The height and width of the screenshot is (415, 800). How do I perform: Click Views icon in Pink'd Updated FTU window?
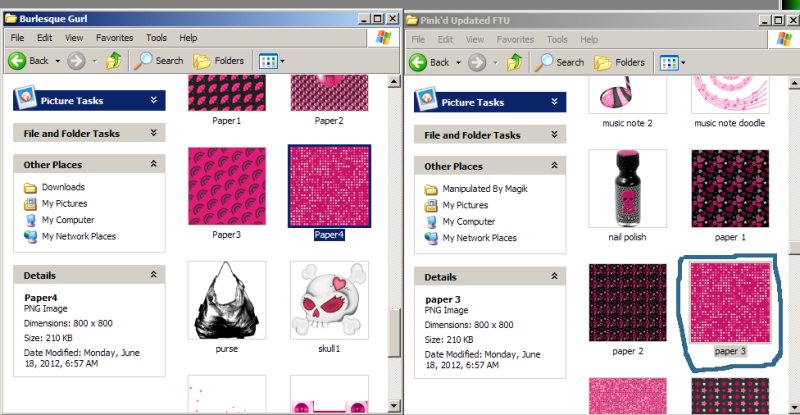[669, 63]
